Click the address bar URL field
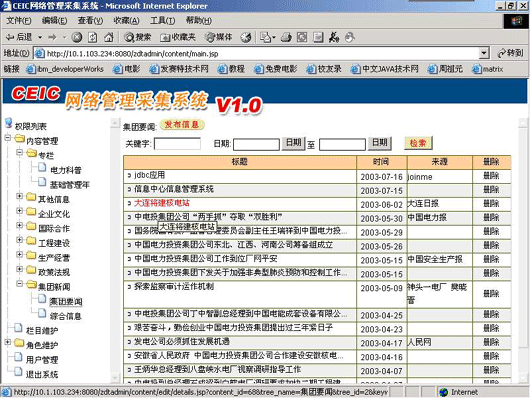 click(x=257, y=53)
